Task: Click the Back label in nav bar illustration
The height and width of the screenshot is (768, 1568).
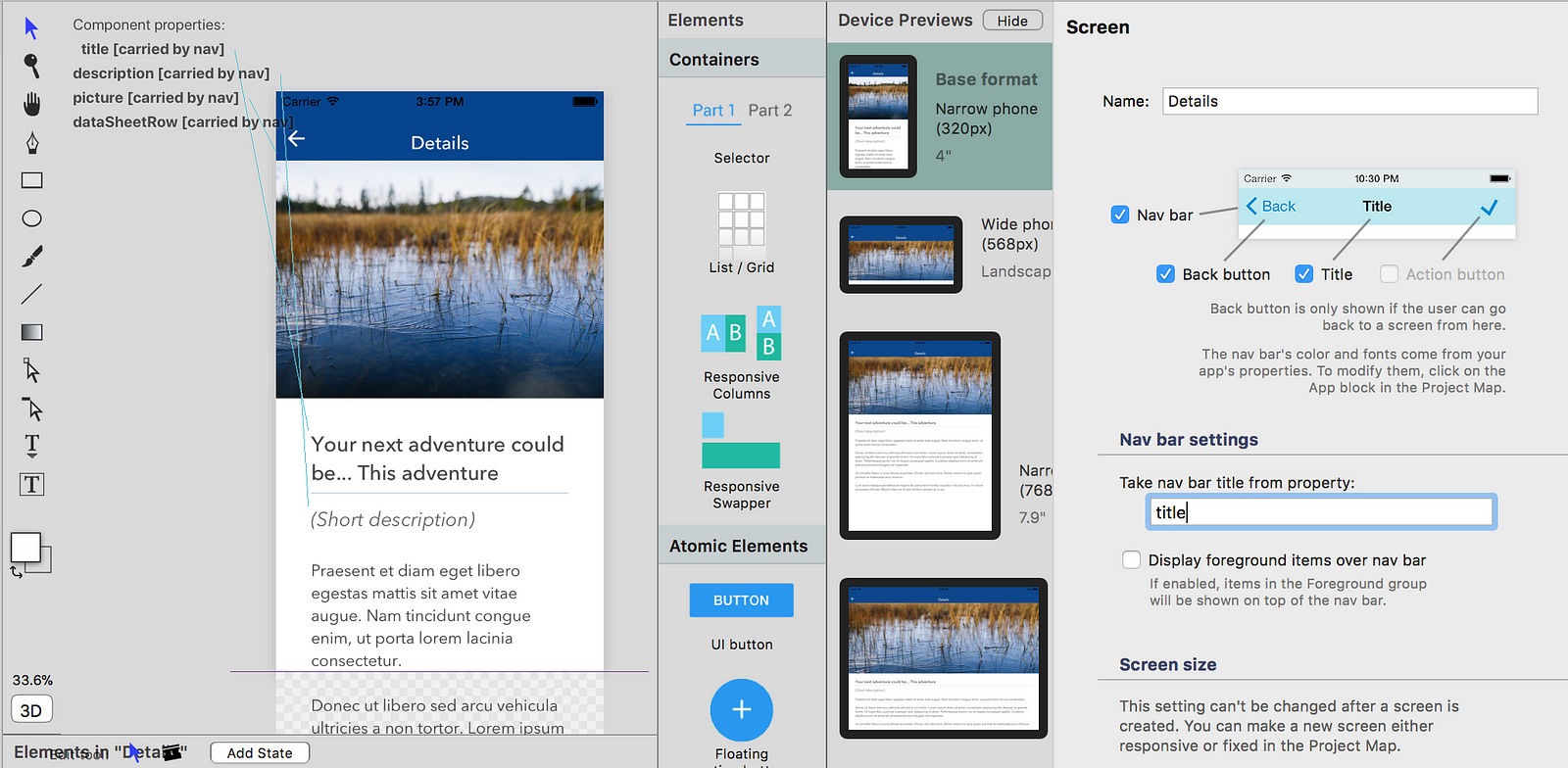Action: point(1279,206)
